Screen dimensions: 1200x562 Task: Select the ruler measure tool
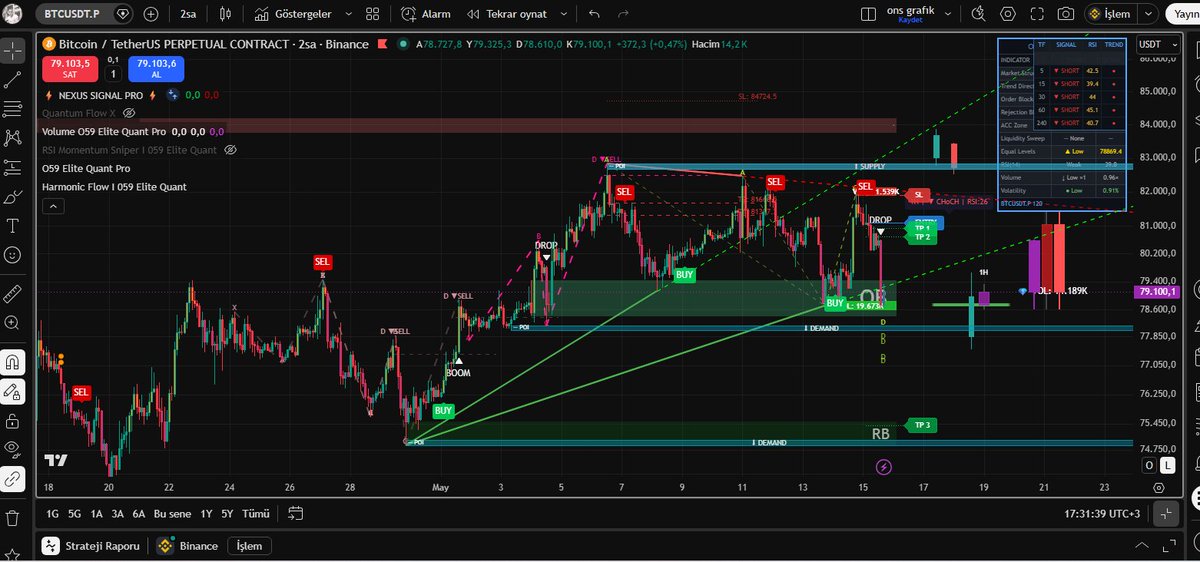[x=13, y=294]
